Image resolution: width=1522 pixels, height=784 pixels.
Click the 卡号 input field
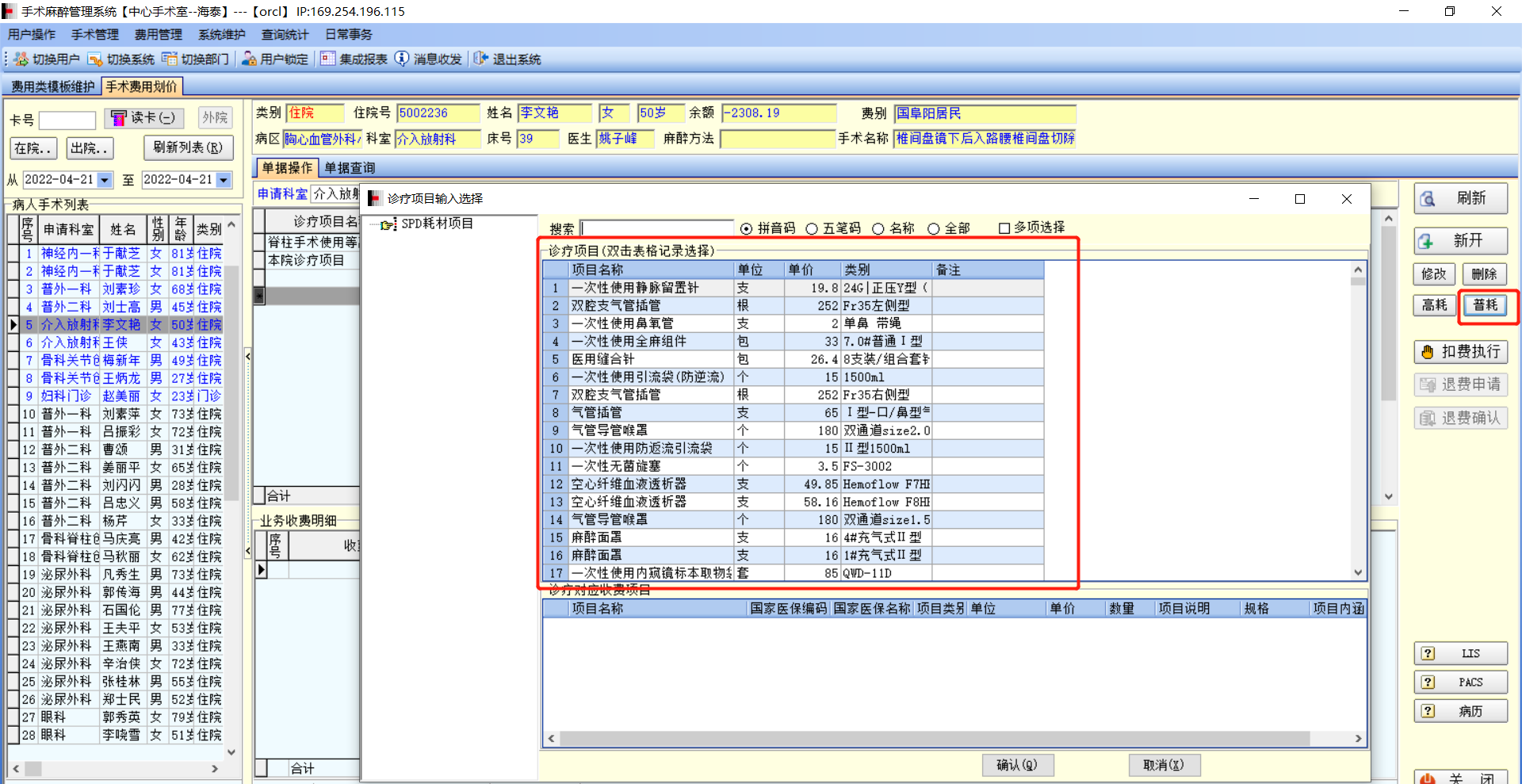tap(67, 120)
